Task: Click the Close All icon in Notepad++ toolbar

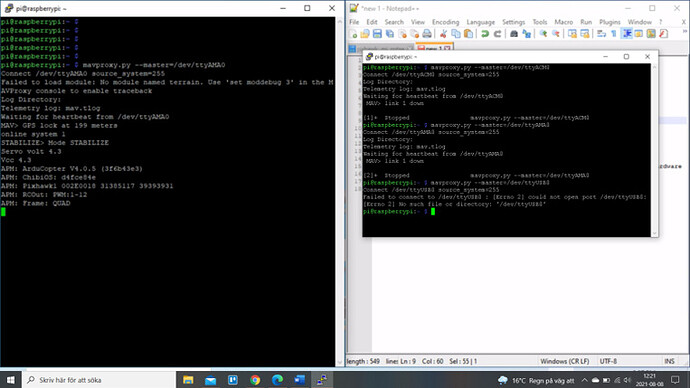Action: [414, 34]
